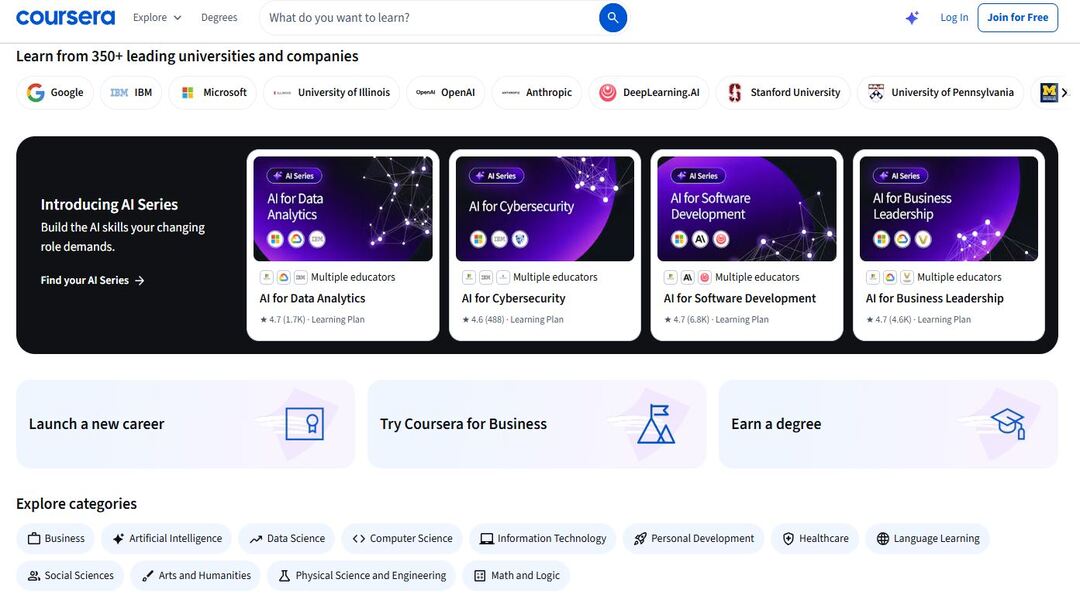Click the certificate icon on Launch a new career
Image resolution: width=1080 pixels, height=600 pixels.
pos(304,424)
